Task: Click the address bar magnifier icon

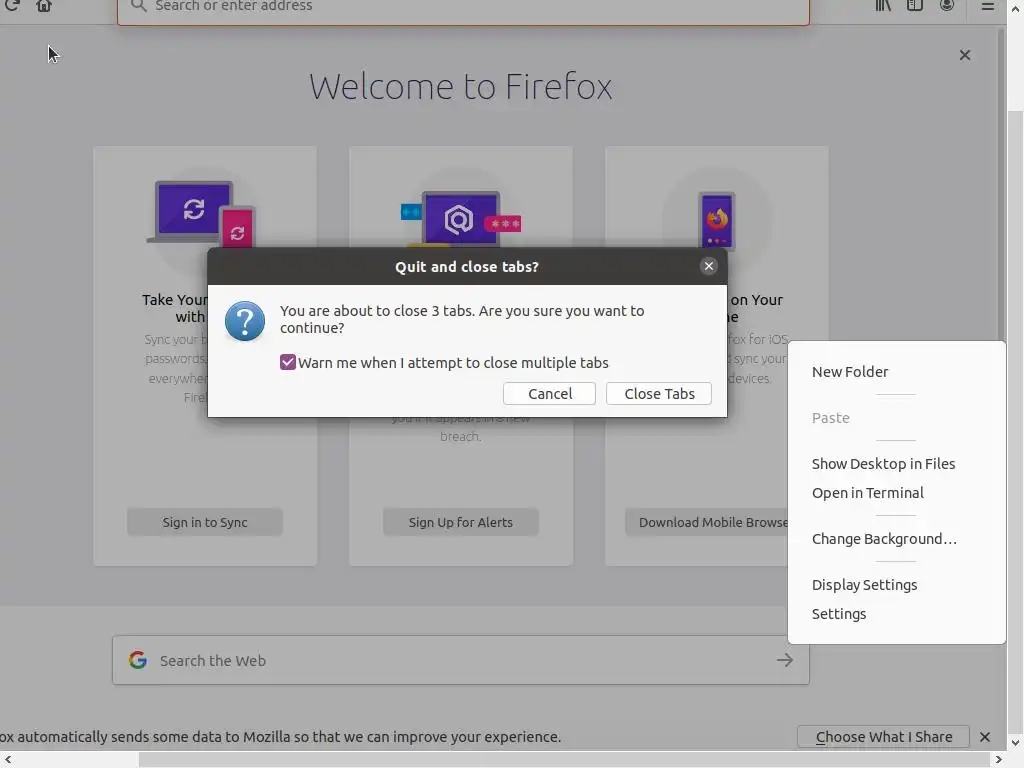Action: pyautogui.click(x=138, y=6)
